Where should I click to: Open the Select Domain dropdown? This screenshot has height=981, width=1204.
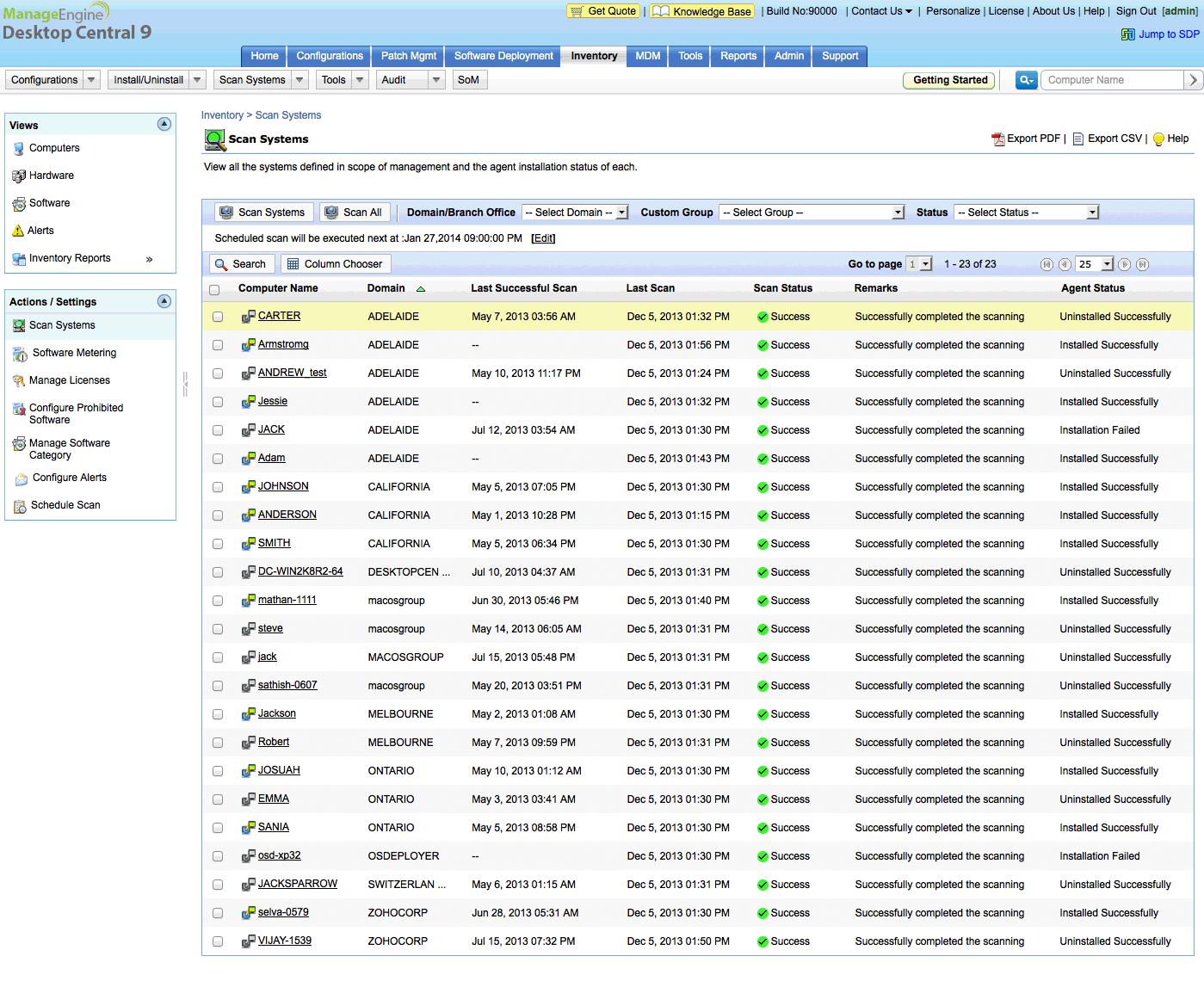[575, 213]
